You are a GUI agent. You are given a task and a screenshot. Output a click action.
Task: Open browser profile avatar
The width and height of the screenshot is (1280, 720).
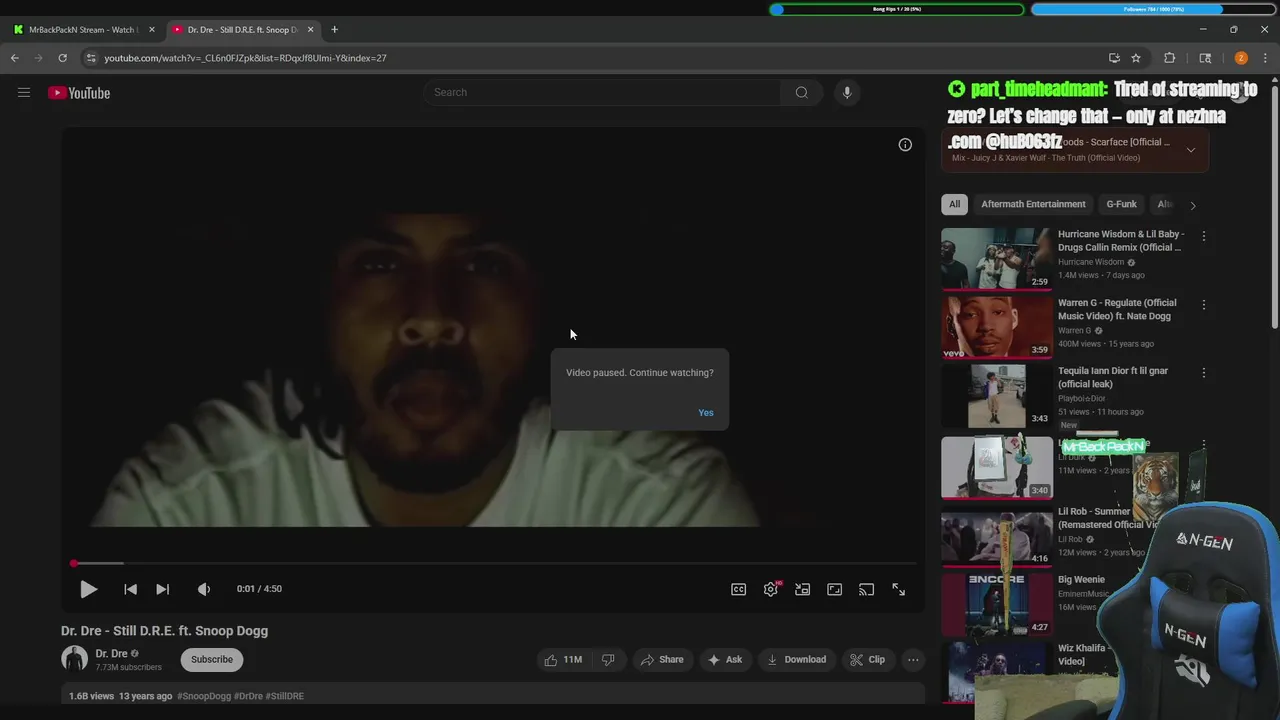pyautogui.click(x=1241, y=58)
